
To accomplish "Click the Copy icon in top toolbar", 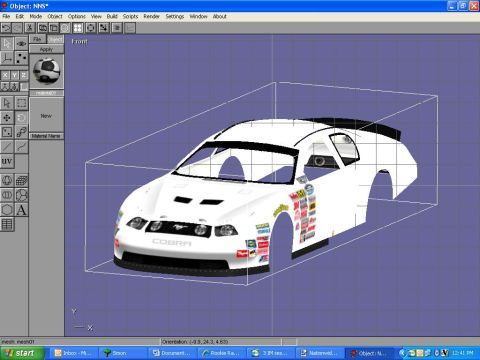I will [x=42, y=28].
